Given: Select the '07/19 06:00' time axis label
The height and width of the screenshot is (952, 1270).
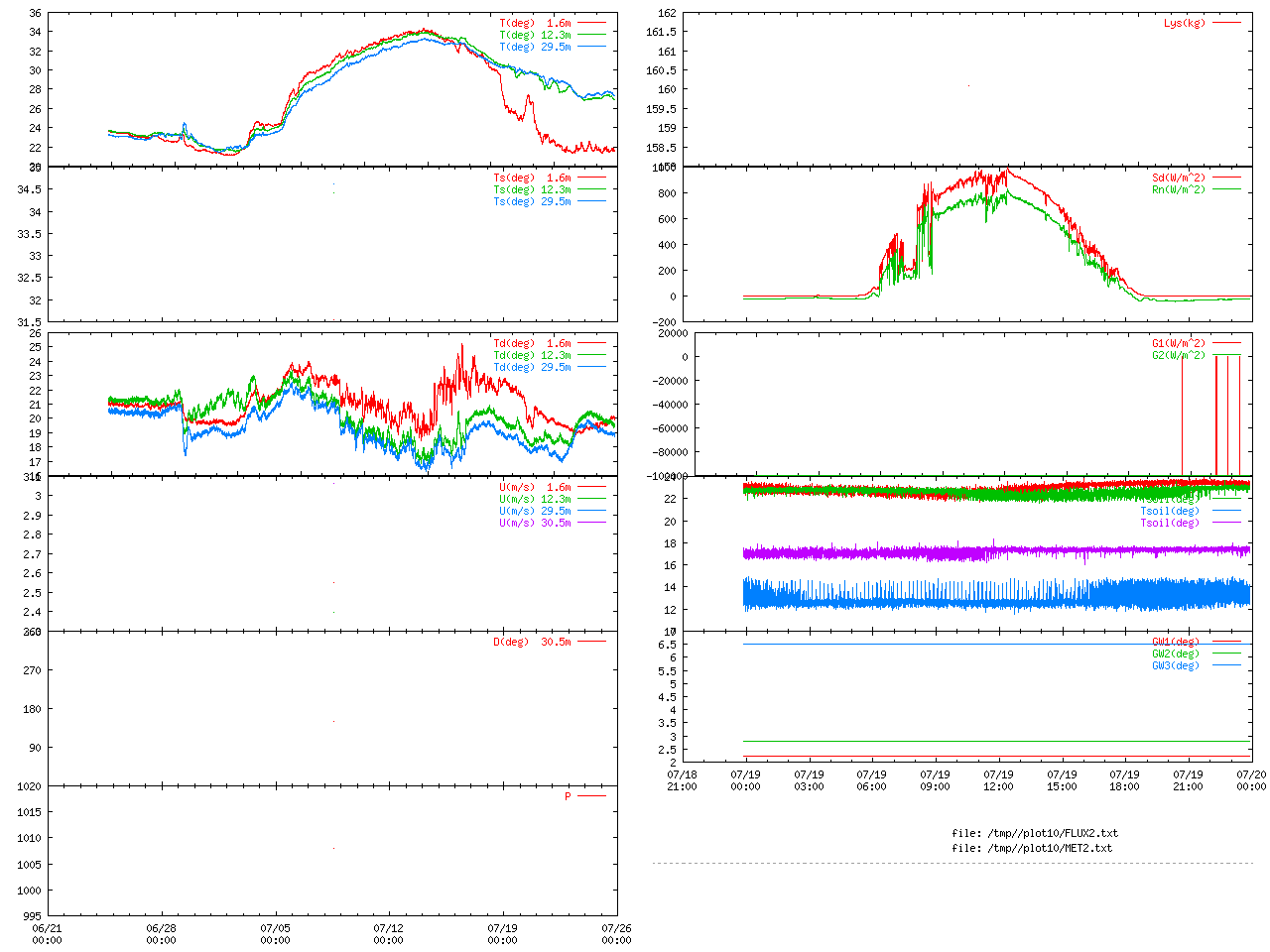Looking at the screenshot, I should coord(871,780).
